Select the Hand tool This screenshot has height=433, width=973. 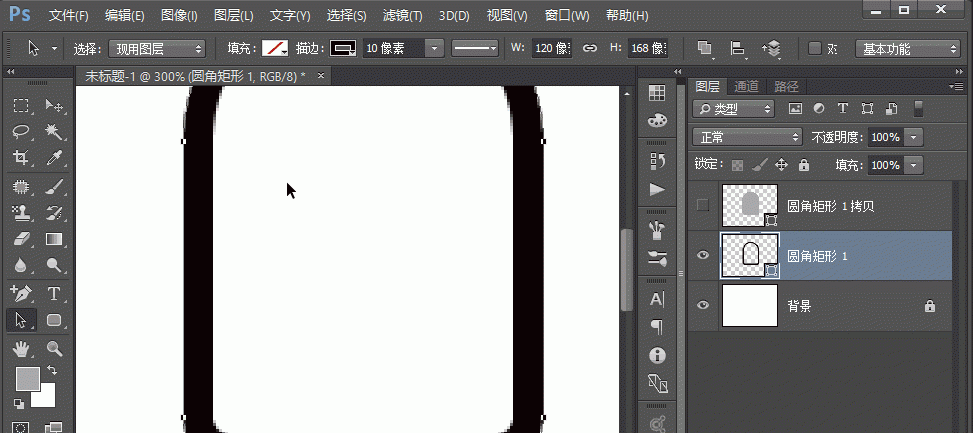point(21,348)
